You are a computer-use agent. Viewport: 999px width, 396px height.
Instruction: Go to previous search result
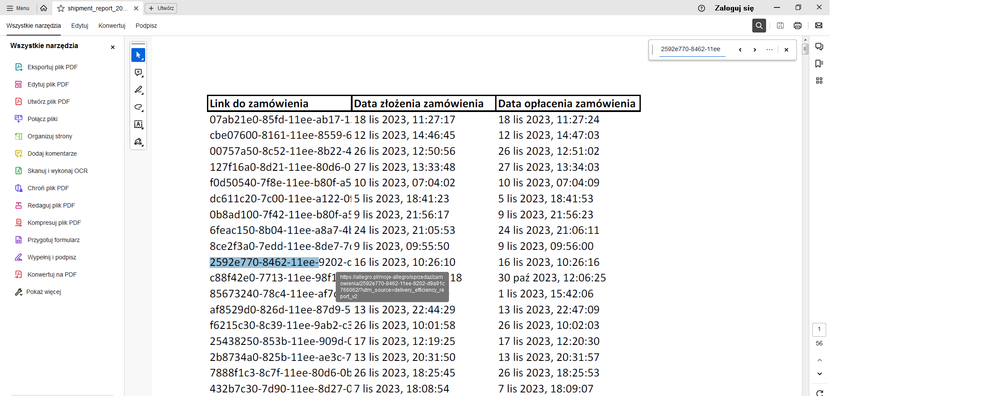[740, 50]
